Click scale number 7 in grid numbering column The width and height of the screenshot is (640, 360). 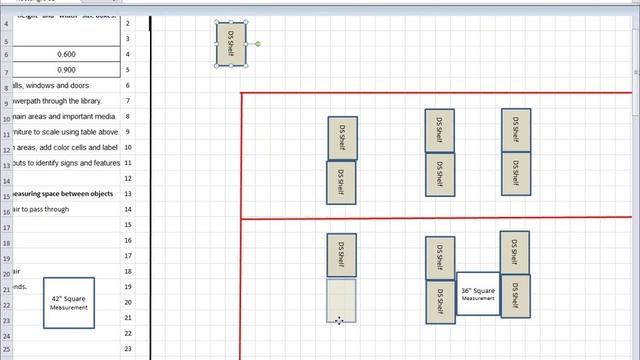(128, 101)
